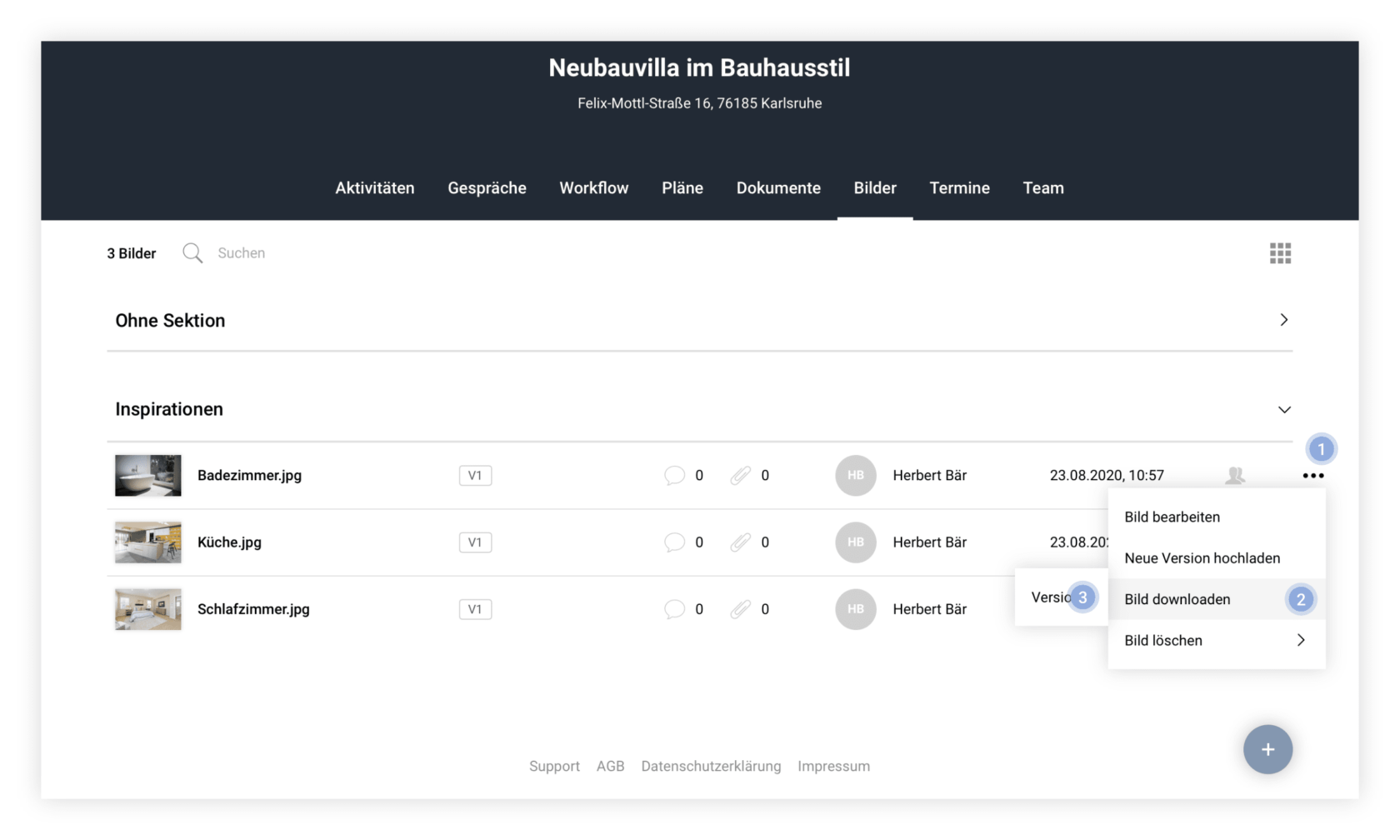
Task: Click the 3 Bilder count label
Action: click(x=131, y=253)
